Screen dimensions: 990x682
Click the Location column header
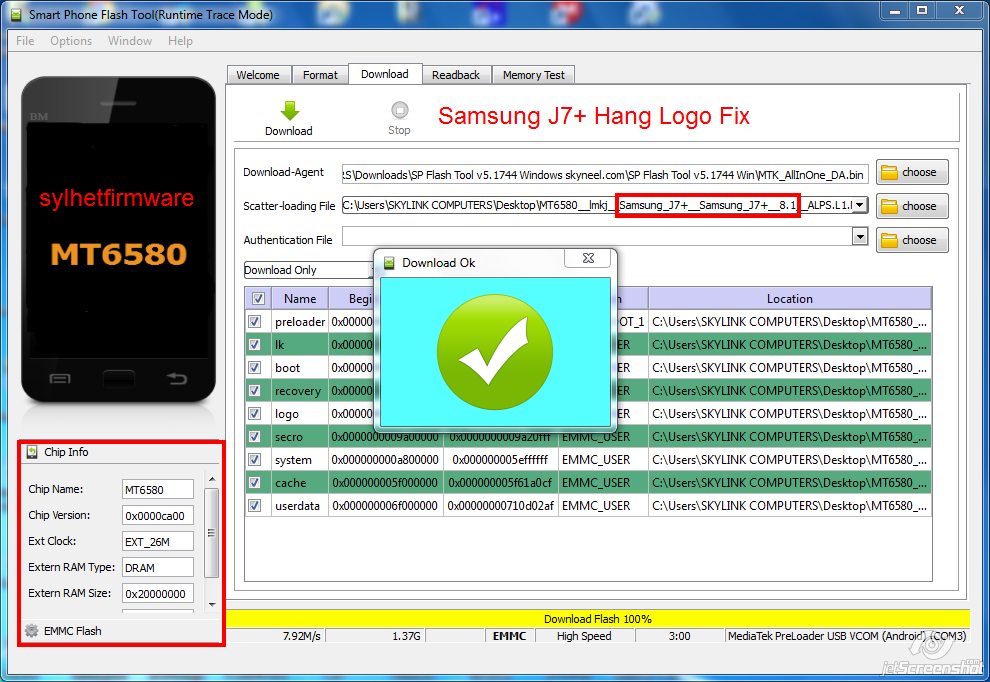tap(789, 299)
